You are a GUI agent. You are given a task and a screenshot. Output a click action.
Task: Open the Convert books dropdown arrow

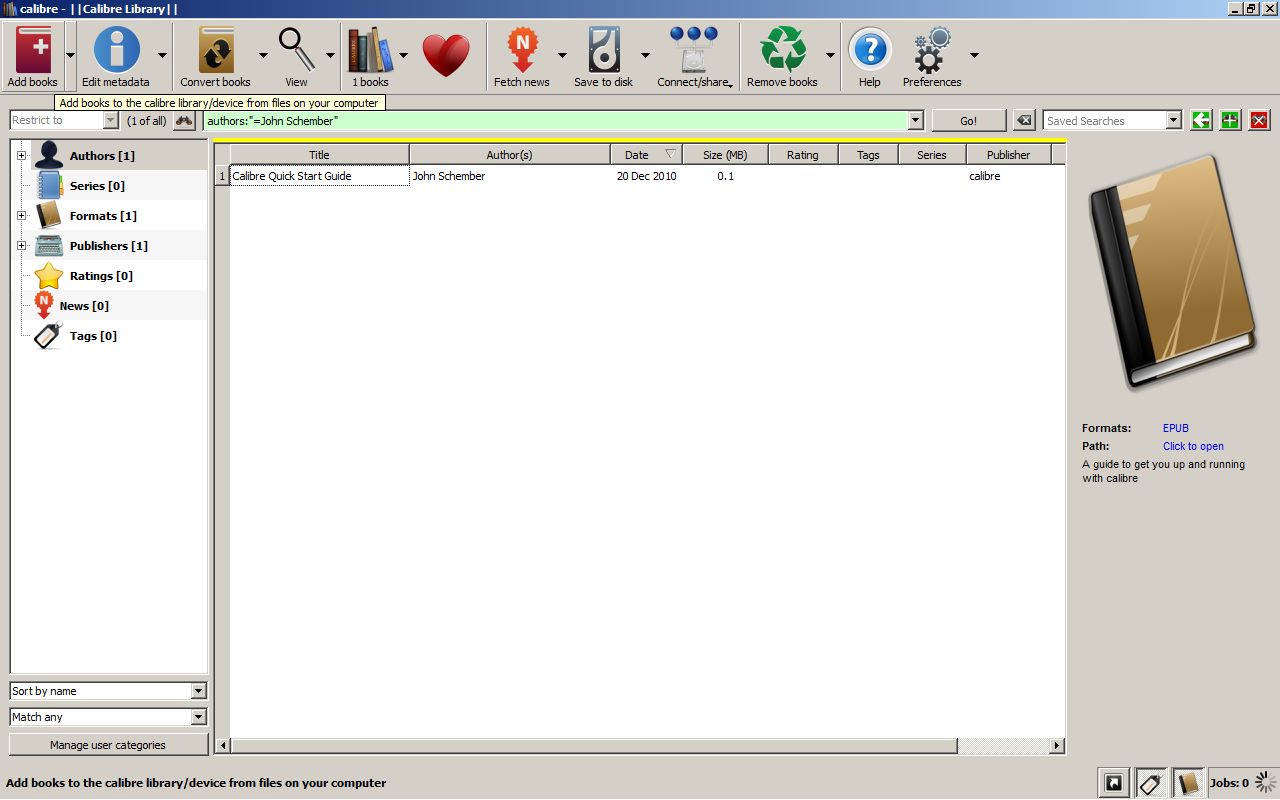pos(263,56)
